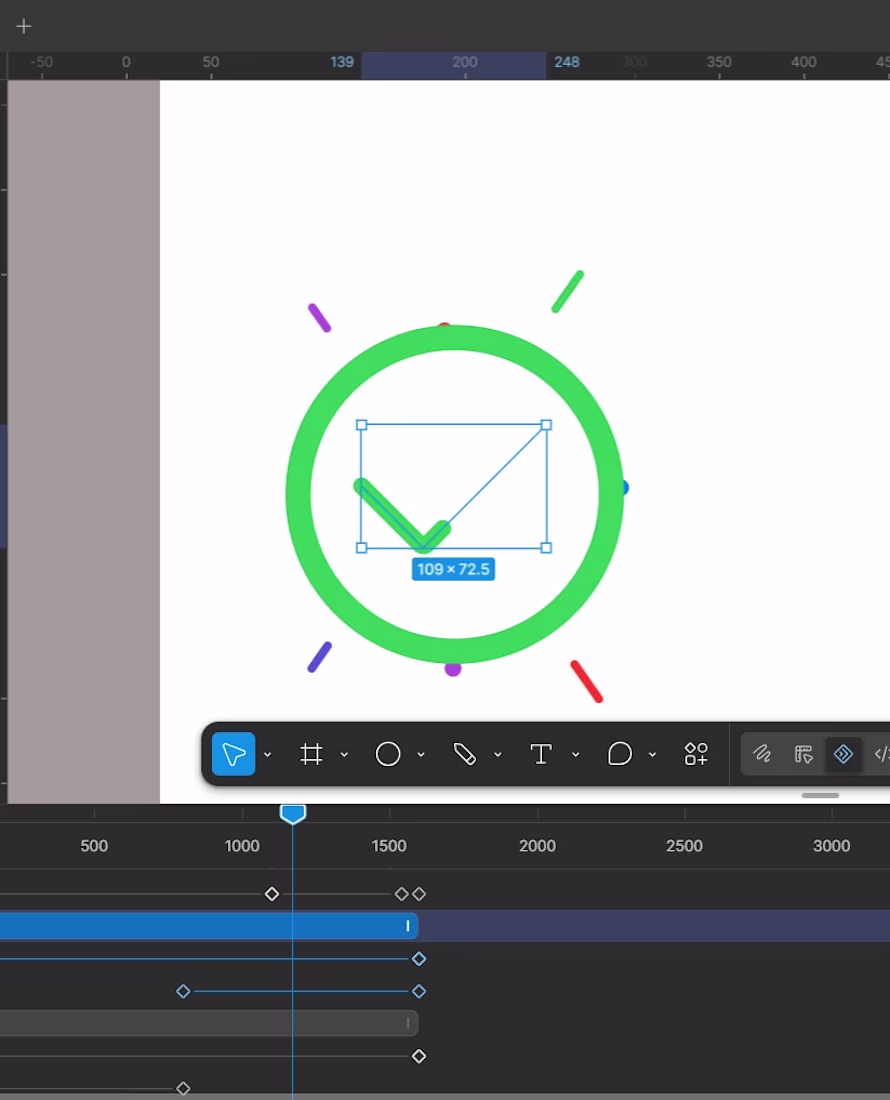Select the last keyframe on top track
This screenshot has width=890, height=1100.
point(419,894)
